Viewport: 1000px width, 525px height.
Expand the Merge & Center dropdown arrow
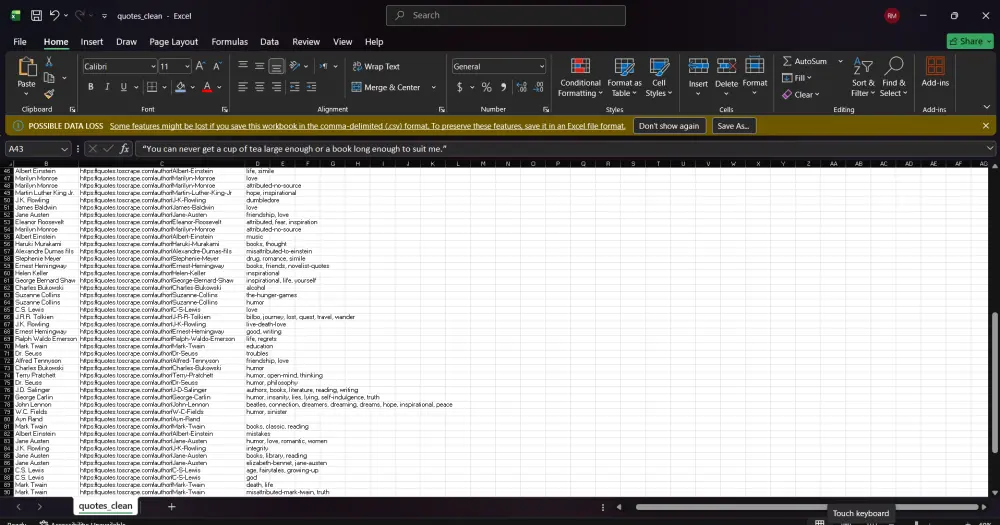[434, 87]
